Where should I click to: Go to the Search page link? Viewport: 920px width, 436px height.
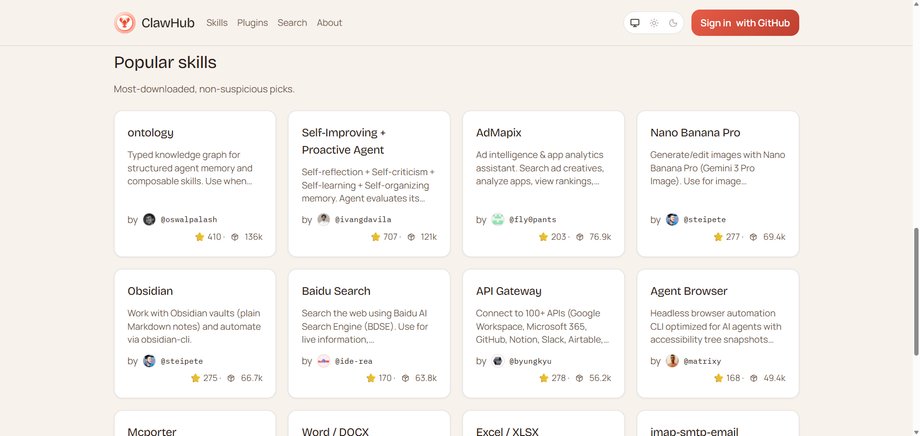coord(292,22)
